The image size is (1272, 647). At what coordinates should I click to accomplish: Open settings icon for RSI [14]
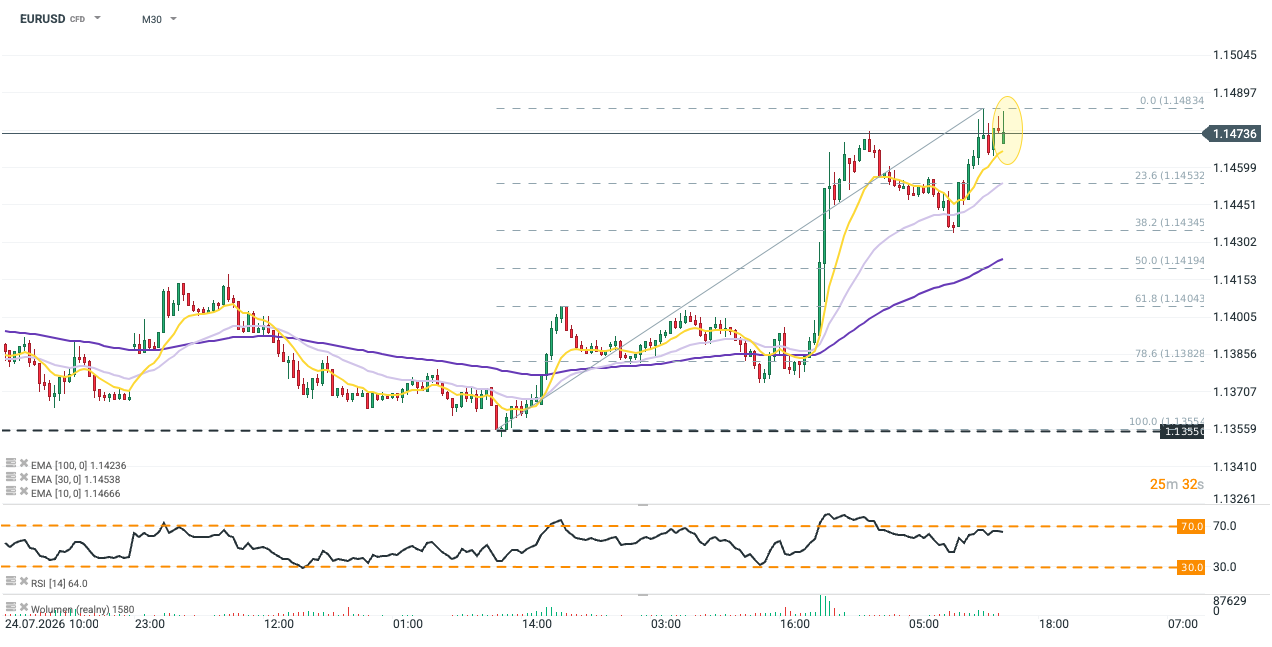(11, 582)
